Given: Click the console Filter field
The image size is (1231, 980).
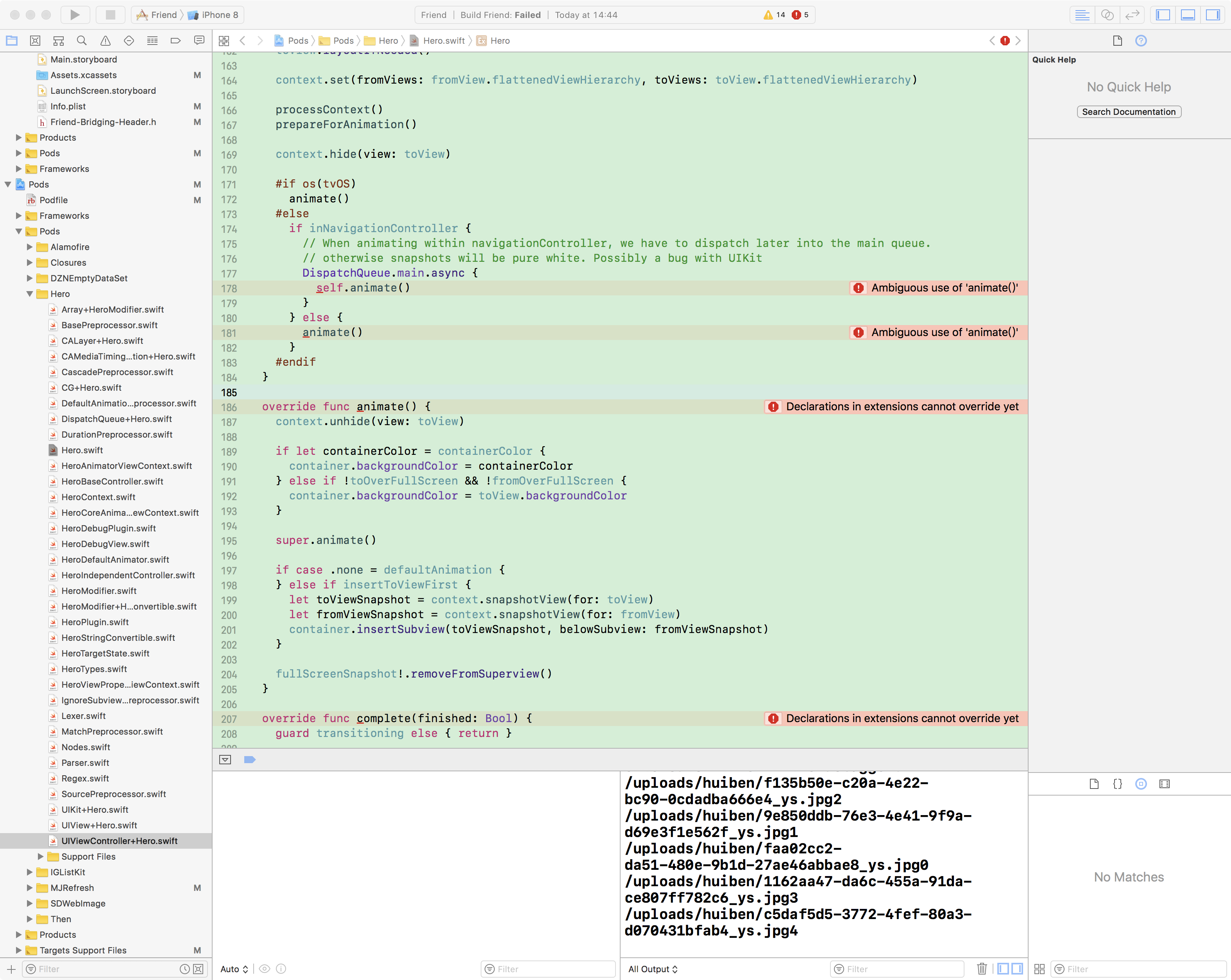Looking at the screenshot, I should (x=896, y=969).
